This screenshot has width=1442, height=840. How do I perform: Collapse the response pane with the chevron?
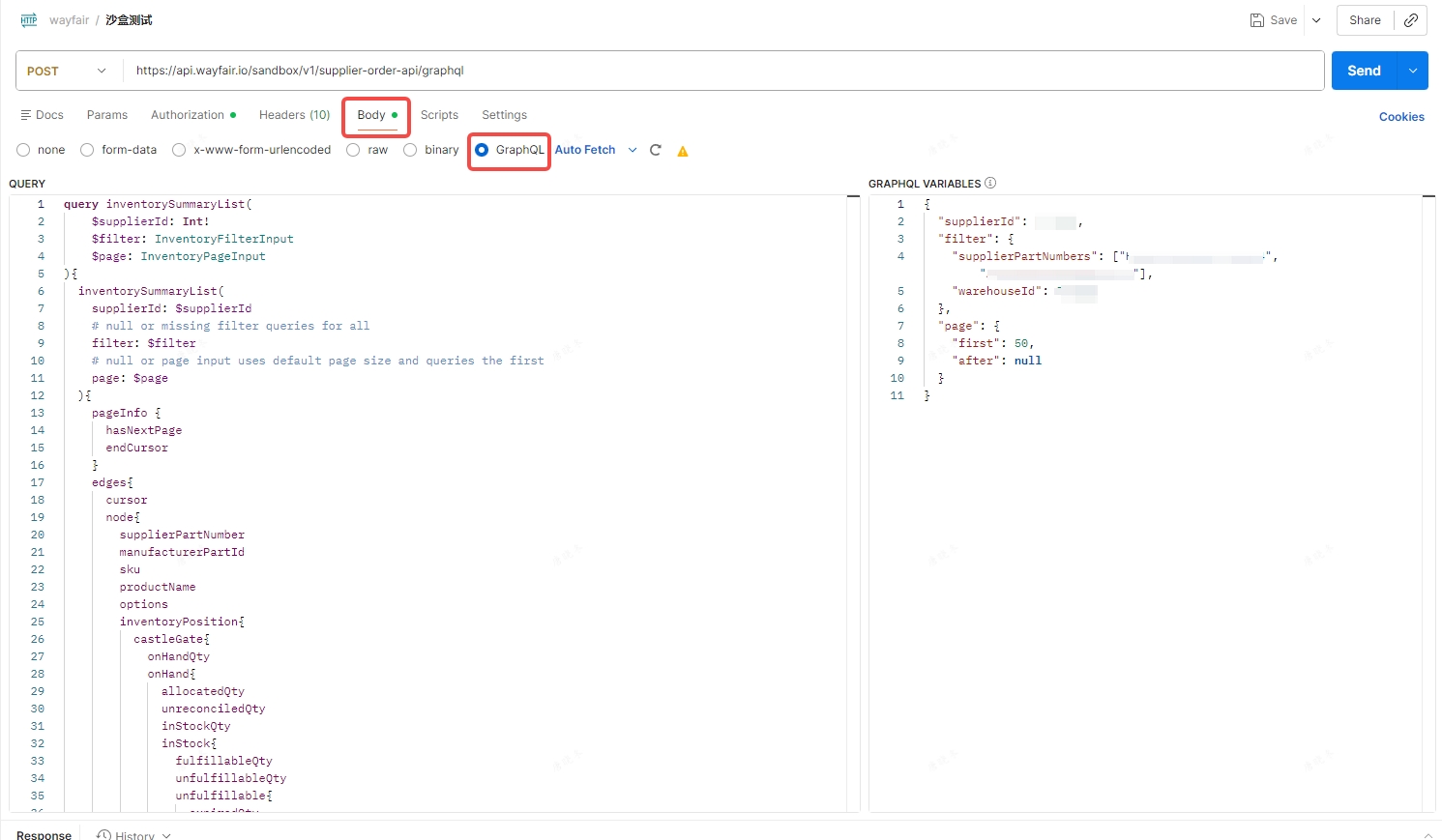click(x=1427, y=835)
